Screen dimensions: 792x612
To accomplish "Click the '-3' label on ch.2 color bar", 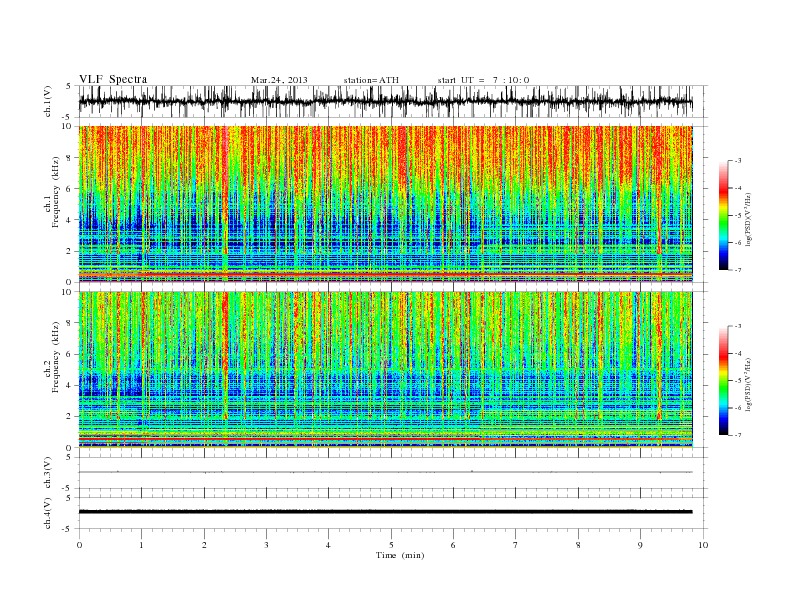I will [738, 327].
